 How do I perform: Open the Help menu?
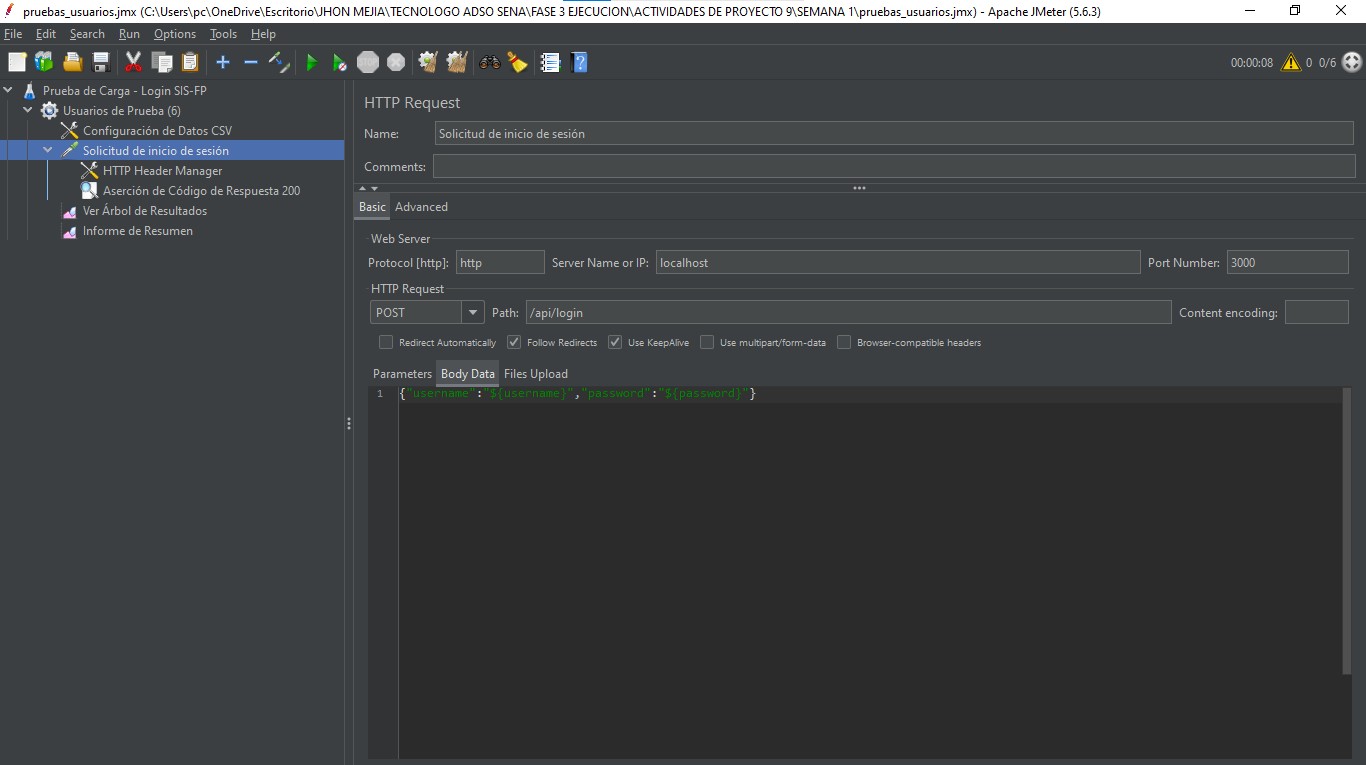[x=263, y=34]
